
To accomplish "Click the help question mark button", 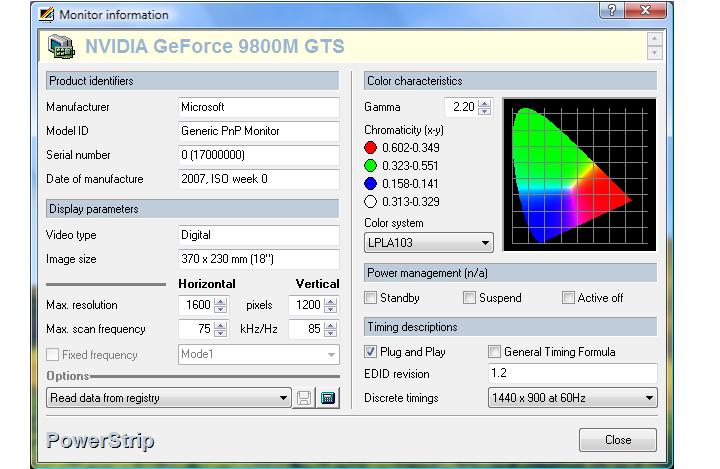I will coord(611,10).
